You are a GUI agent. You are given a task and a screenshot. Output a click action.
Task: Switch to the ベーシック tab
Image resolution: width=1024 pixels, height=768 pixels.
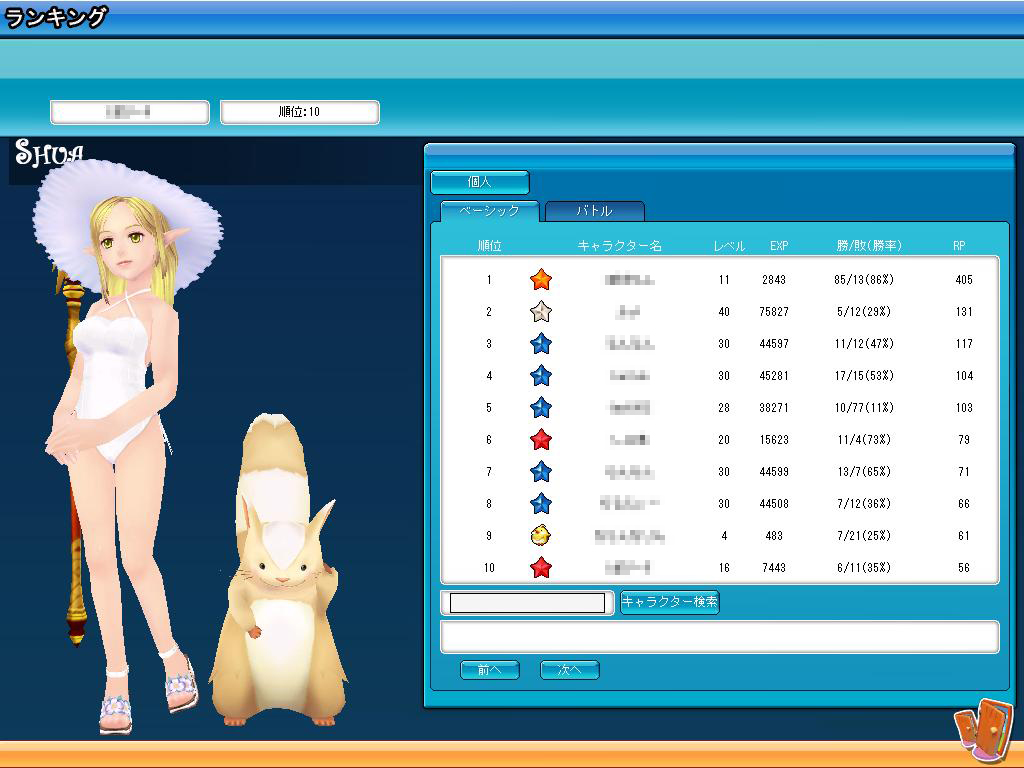pos(489,211)
